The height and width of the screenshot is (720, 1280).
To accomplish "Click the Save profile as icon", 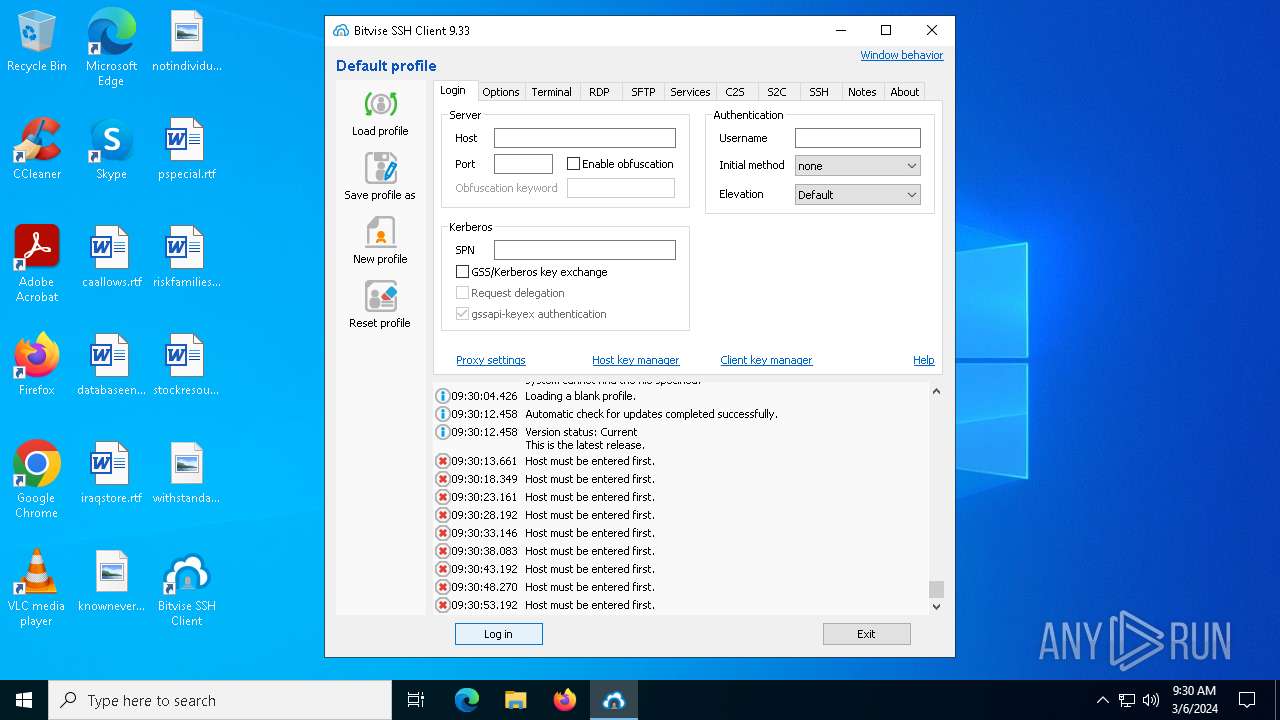I will click(x=380, y=168).
